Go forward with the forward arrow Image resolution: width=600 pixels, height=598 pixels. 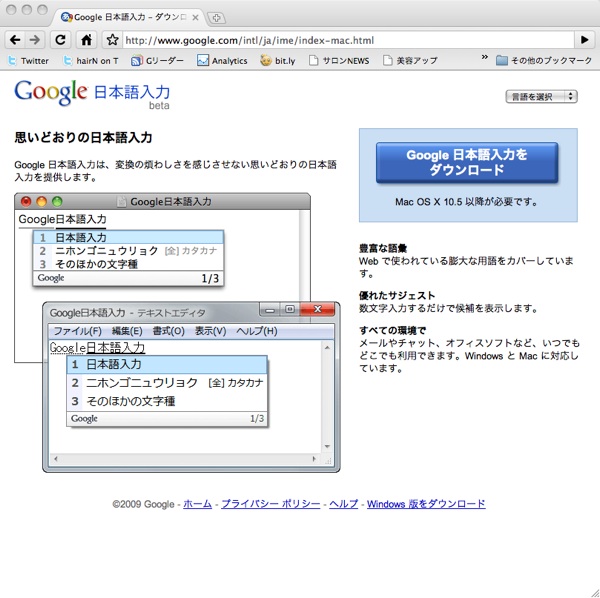coord(35,39)
